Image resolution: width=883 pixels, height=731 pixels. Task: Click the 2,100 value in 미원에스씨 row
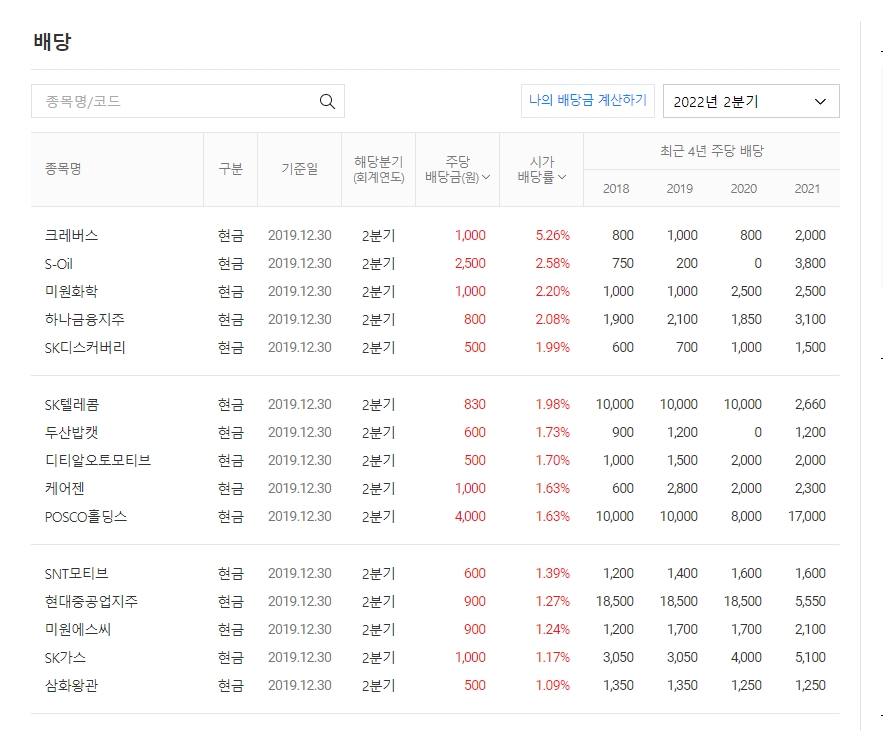[810, 629]
